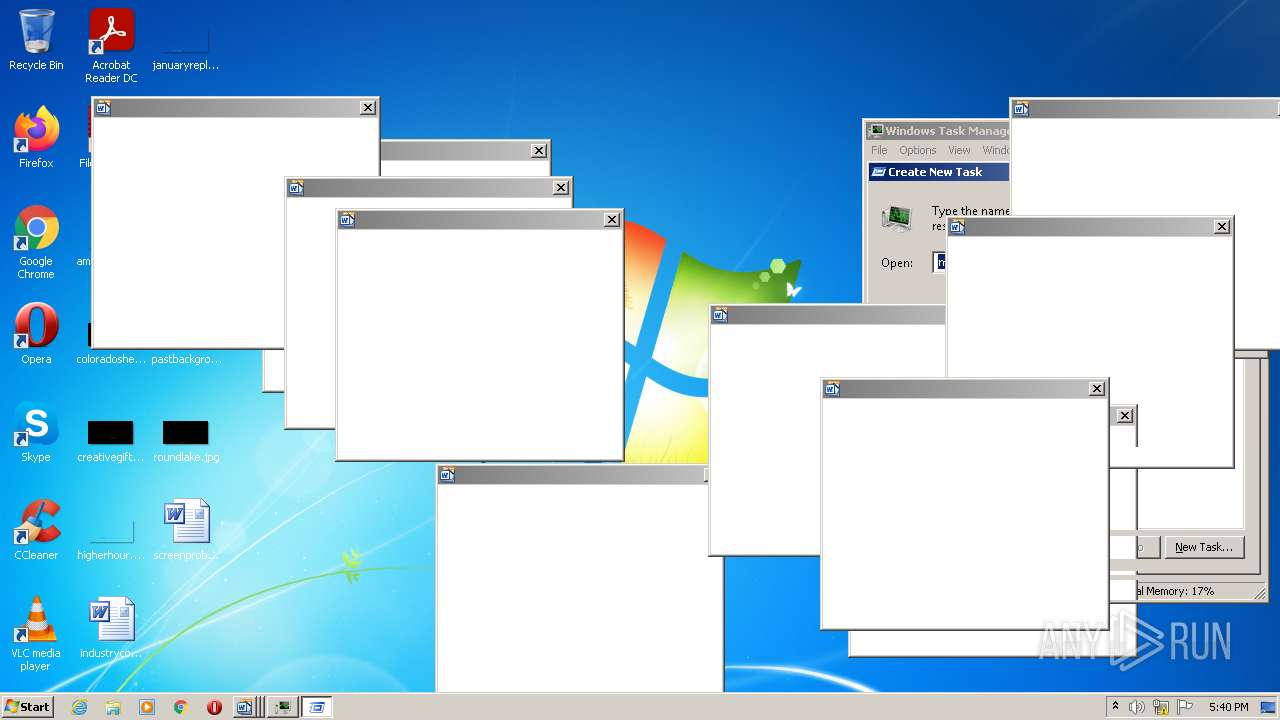Click Word icon on blank window above taskbar
Image resolution: width=1280 pixels, height=720 pixels.
click(447, 475)
